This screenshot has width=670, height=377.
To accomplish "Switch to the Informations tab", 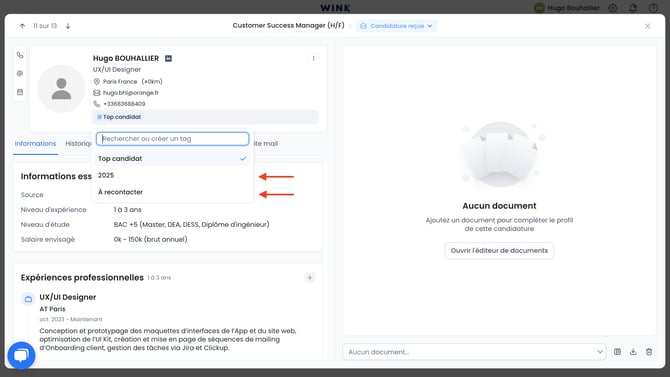I will click(x=35, y=144).
